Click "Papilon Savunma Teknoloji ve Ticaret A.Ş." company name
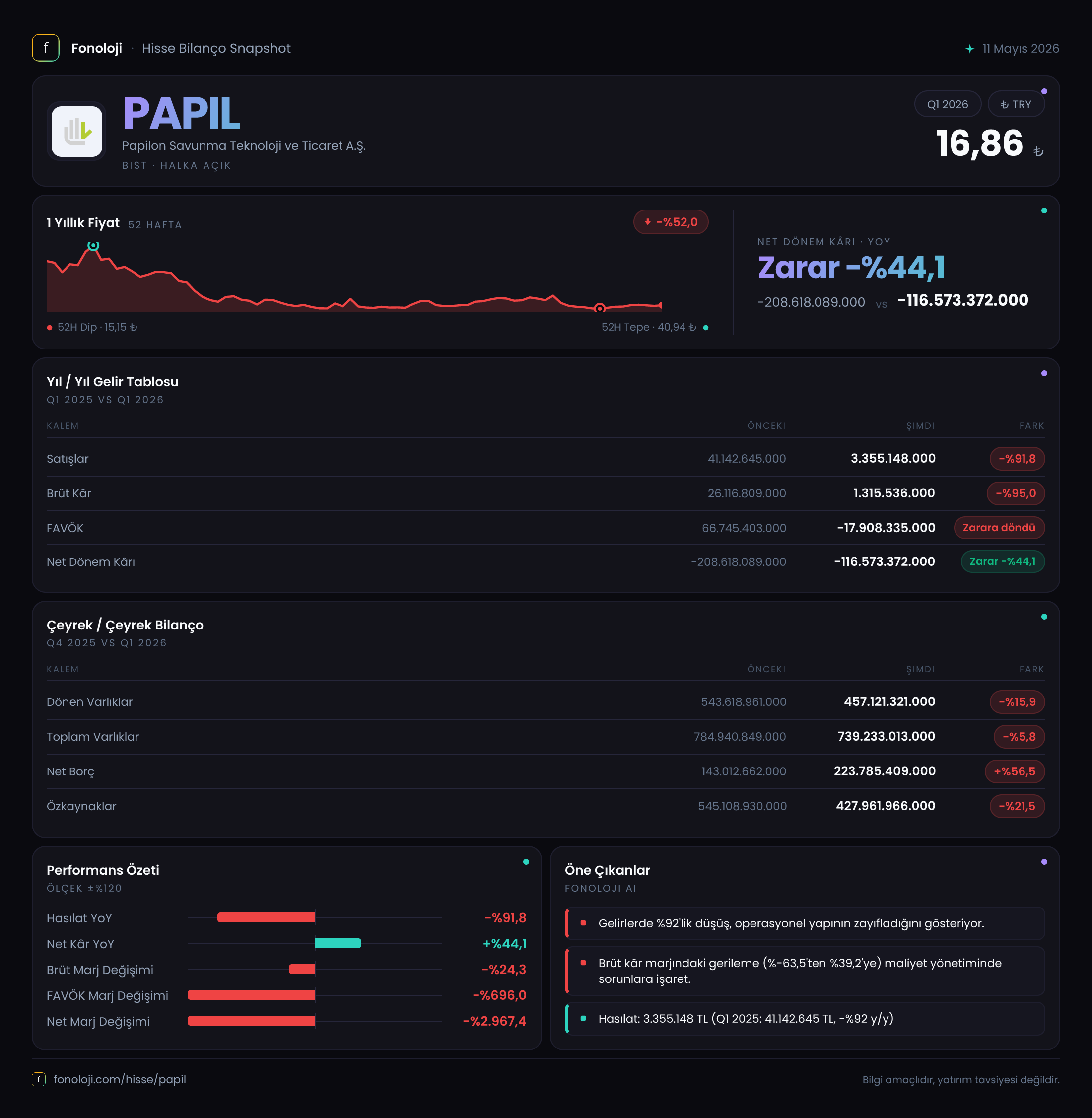1092x1118 pixels. [x=244, y=145]
